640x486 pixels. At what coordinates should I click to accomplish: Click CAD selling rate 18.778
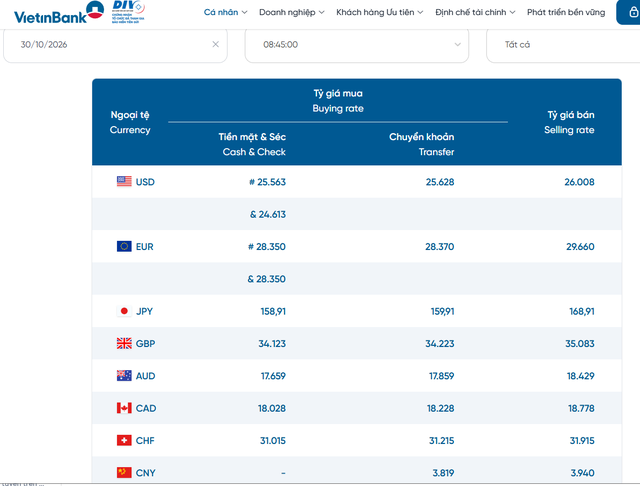pos(581,408)
